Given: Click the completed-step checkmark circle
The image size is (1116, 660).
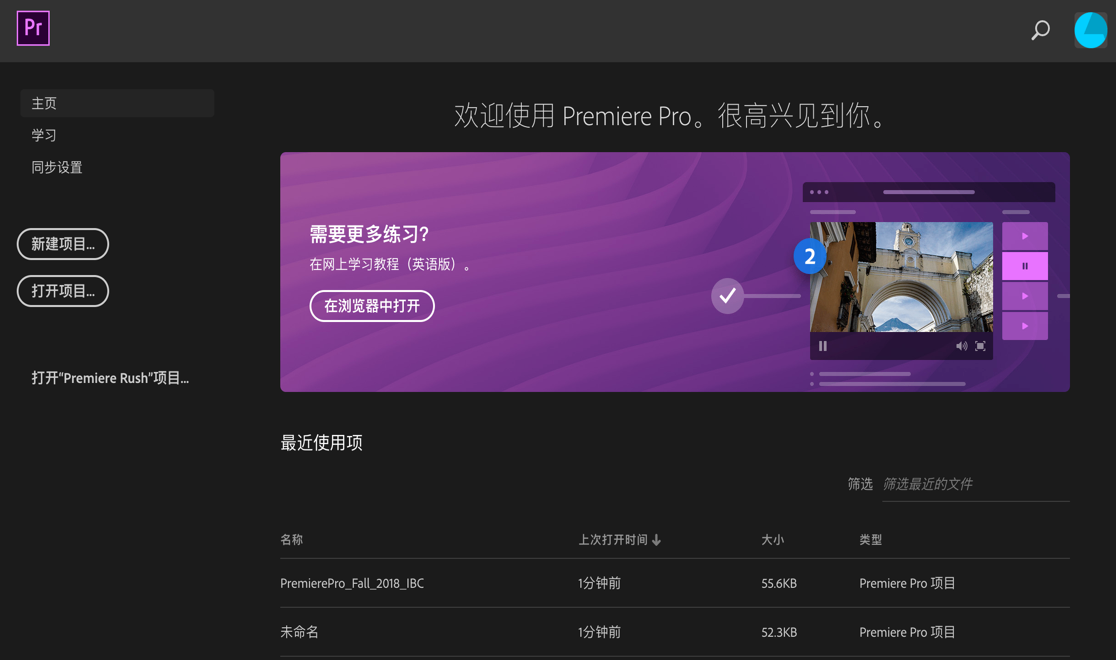Looking at the screenshot, I should coord(727,296).
